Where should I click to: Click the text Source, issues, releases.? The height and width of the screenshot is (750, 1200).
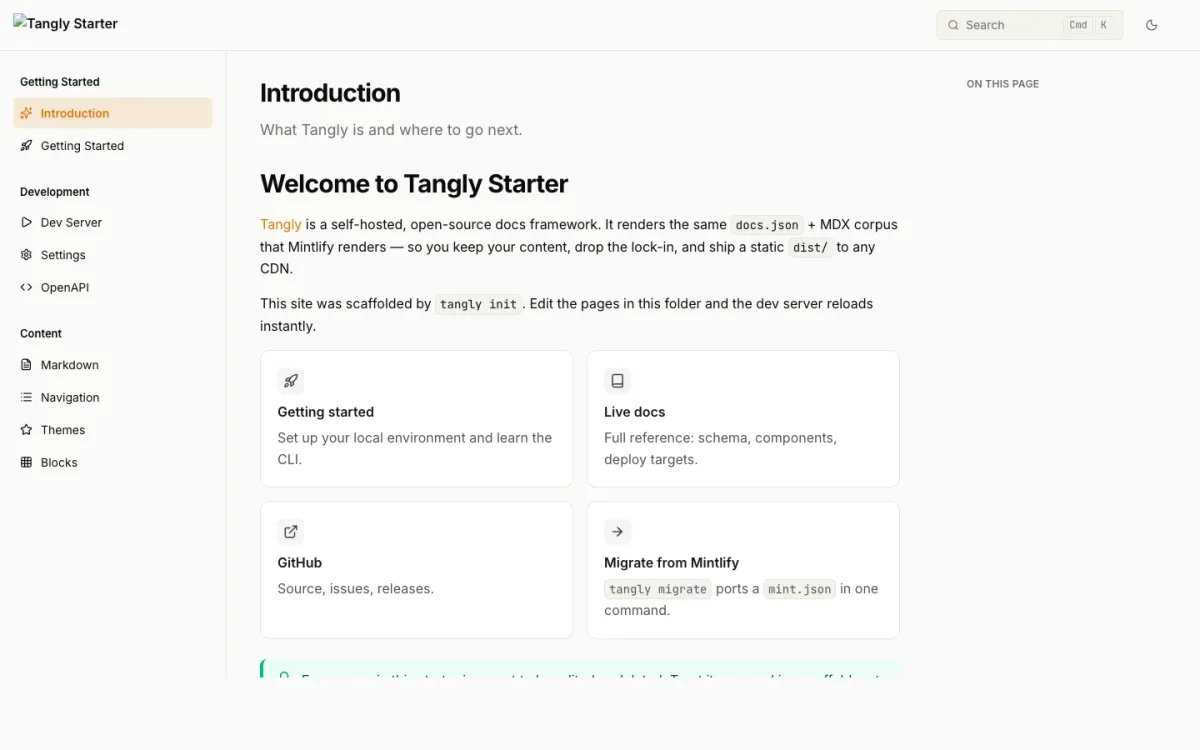click(356, 589)
